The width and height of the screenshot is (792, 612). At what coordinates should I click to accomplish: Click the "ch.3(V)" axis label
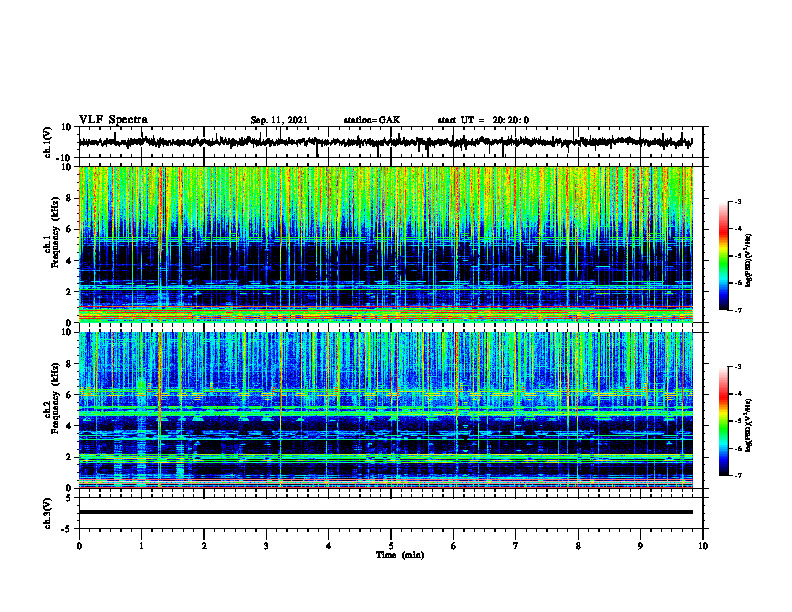coord(48,513)
